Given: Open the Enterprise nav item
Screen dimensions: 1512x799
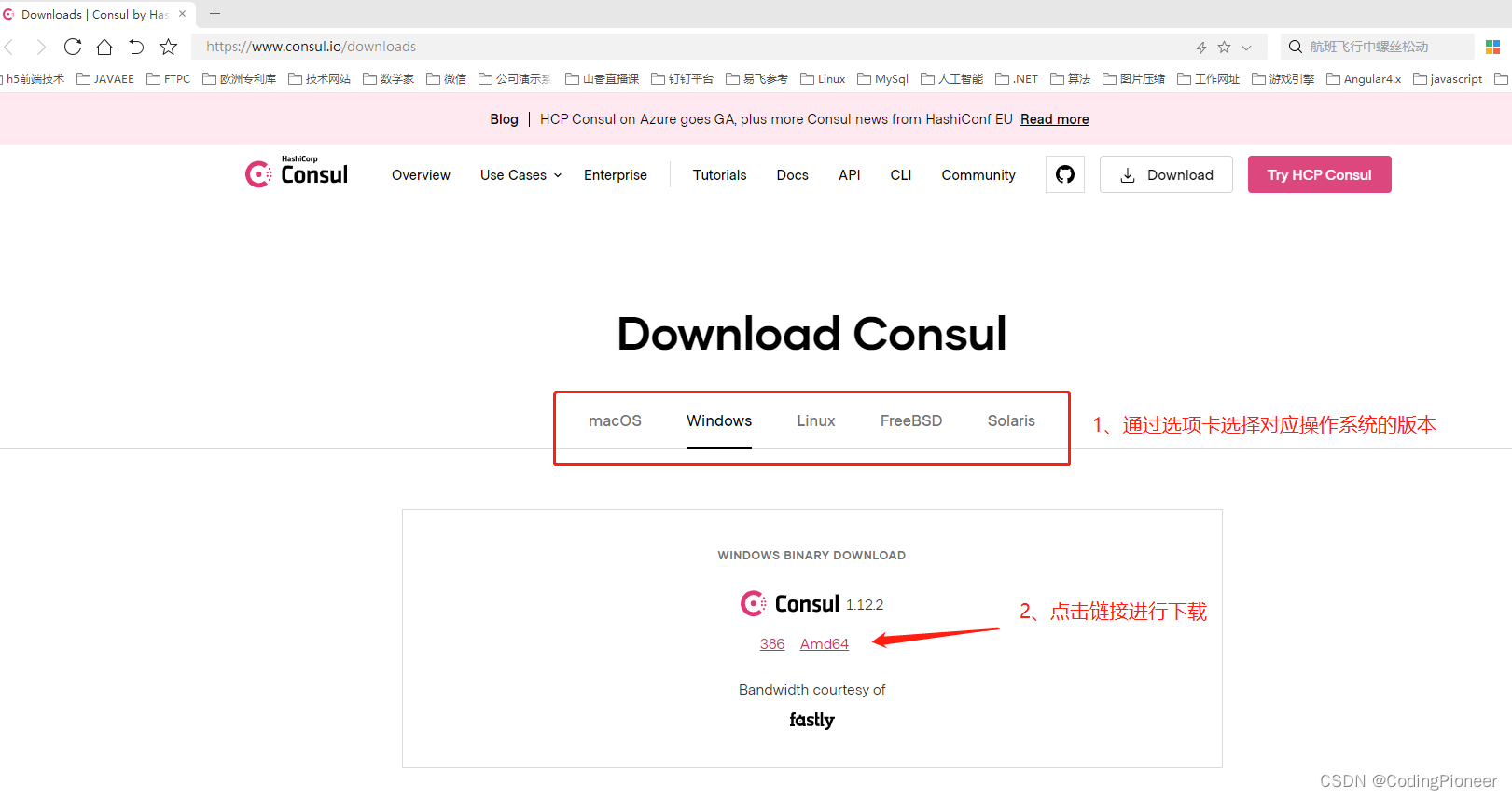Looking at the screenshot, I should pos(616,175).
